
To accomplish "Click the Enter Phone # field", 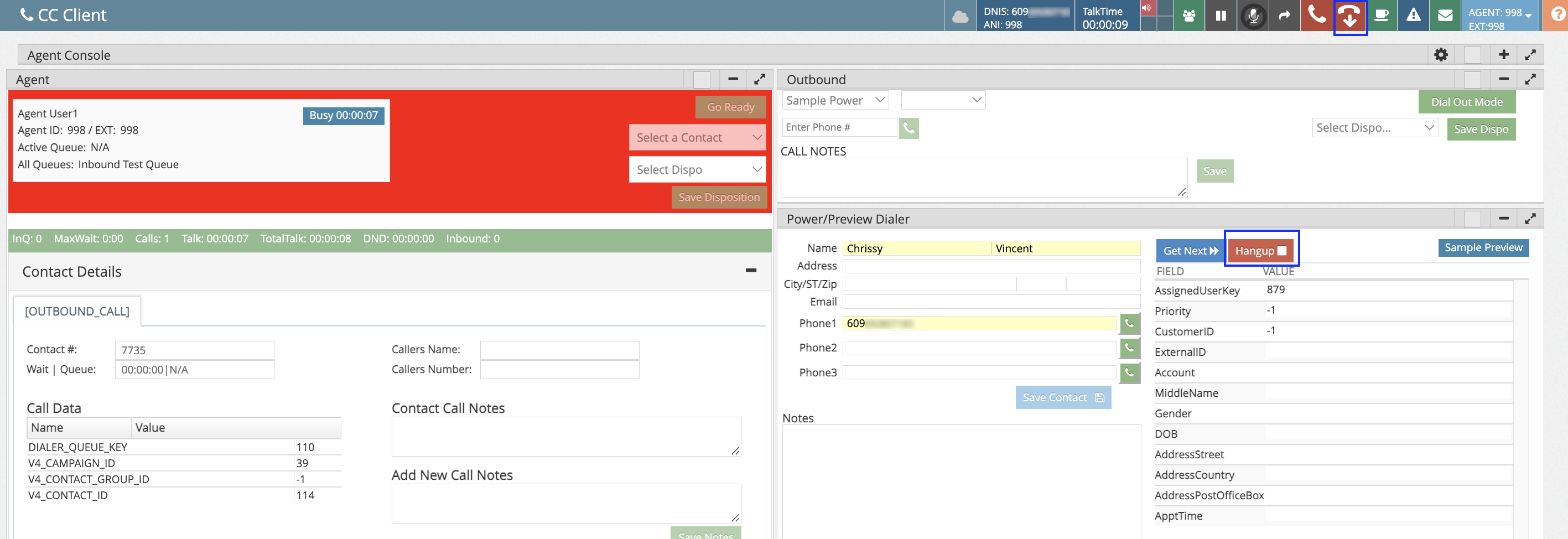I will 839,127.
